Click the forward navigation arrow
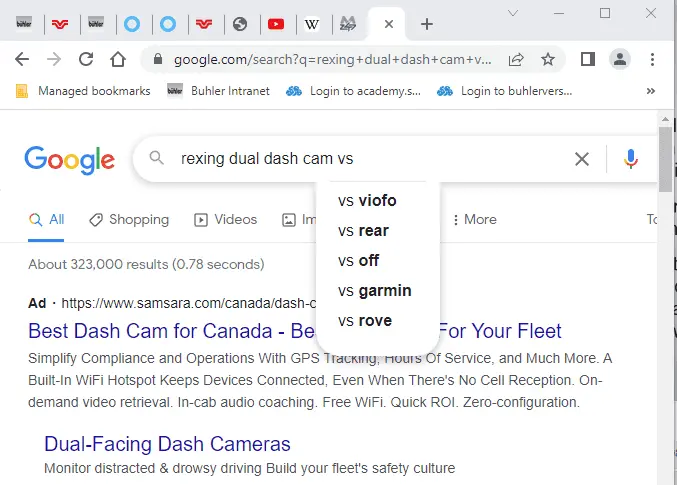The image size is (677, 485). click(54, 59)
